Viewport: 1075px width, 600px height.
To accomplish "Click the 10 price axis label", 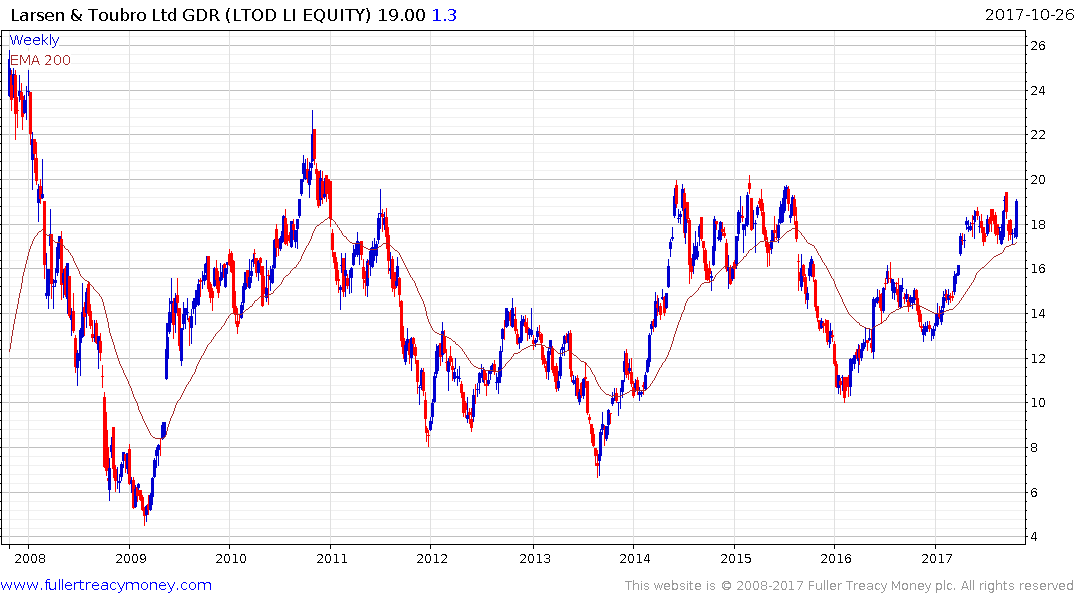I will (1038, 403).
